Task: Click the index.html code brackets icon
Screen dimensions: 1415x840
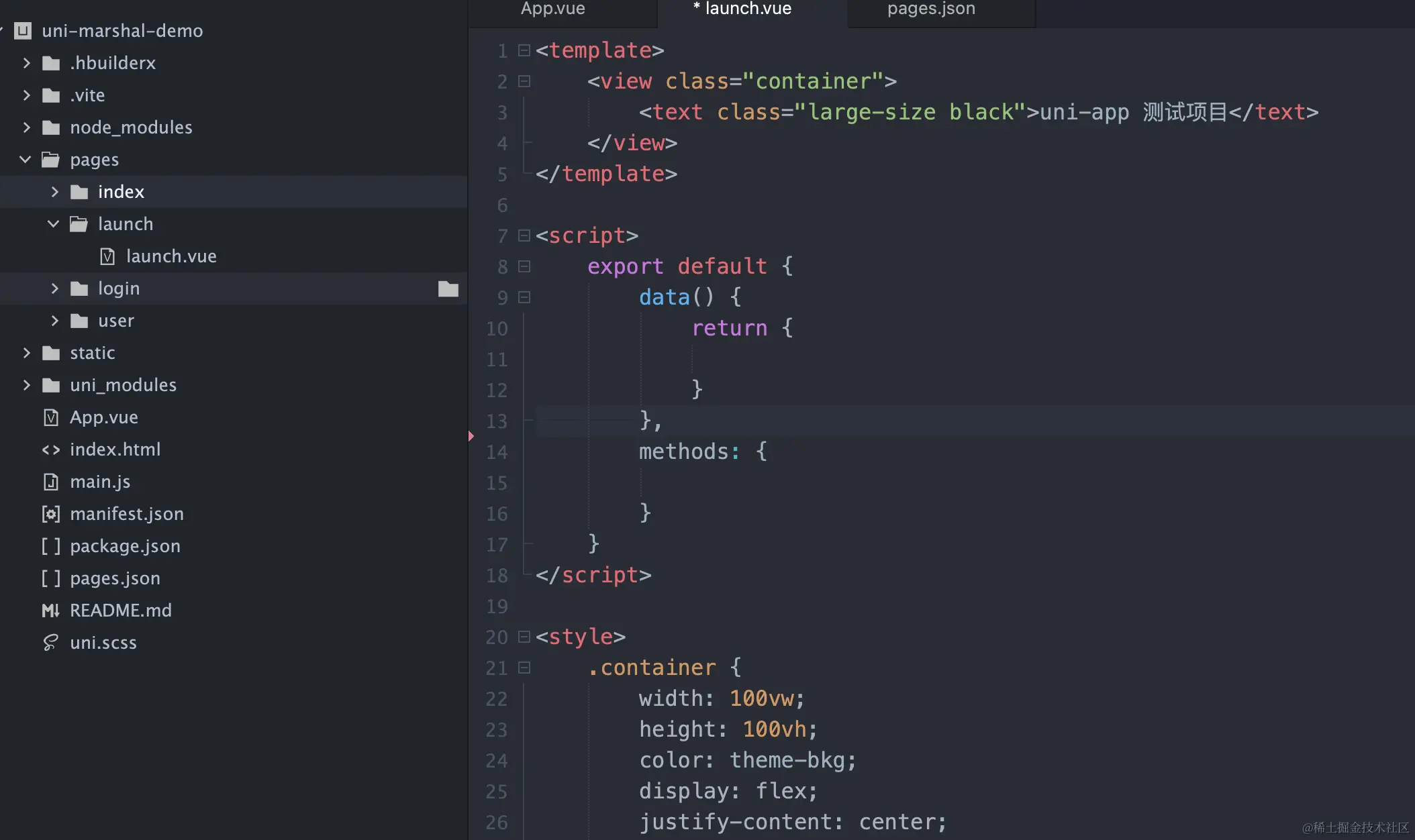Action: click(x=51, y=450)
